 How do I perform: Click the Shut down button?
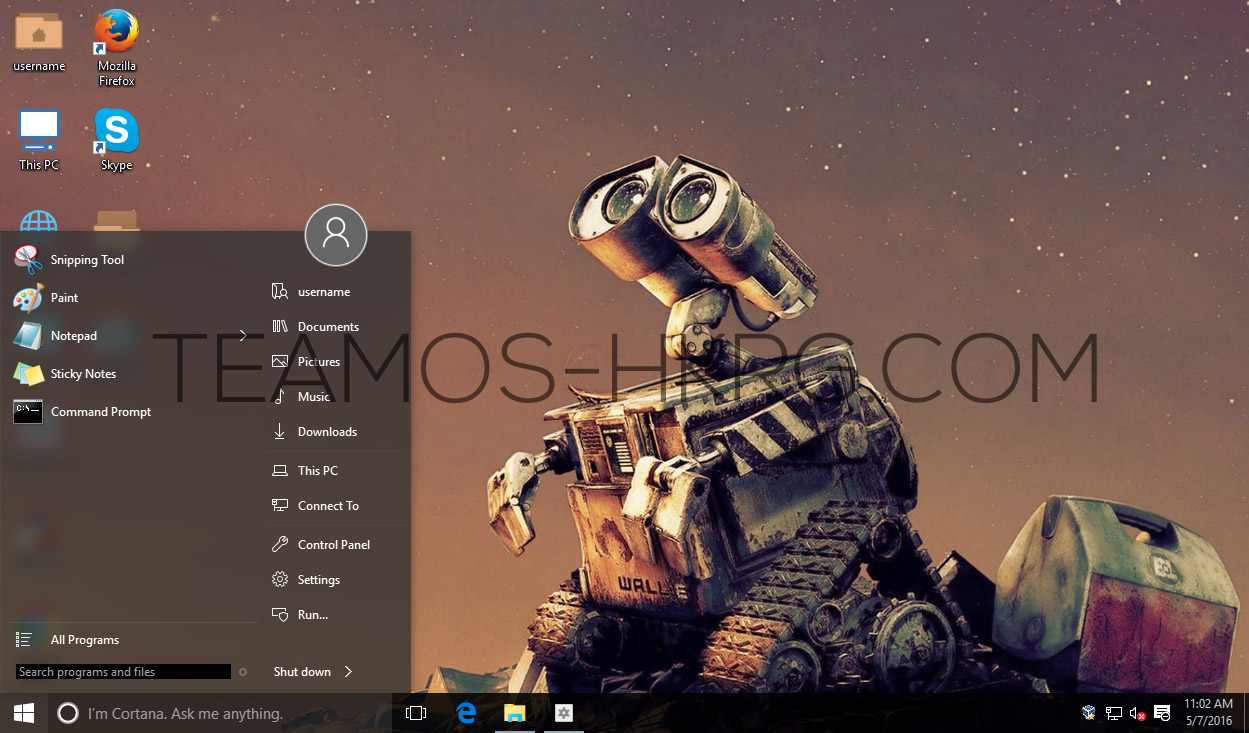pyautogui.click(x=302, y=672)
